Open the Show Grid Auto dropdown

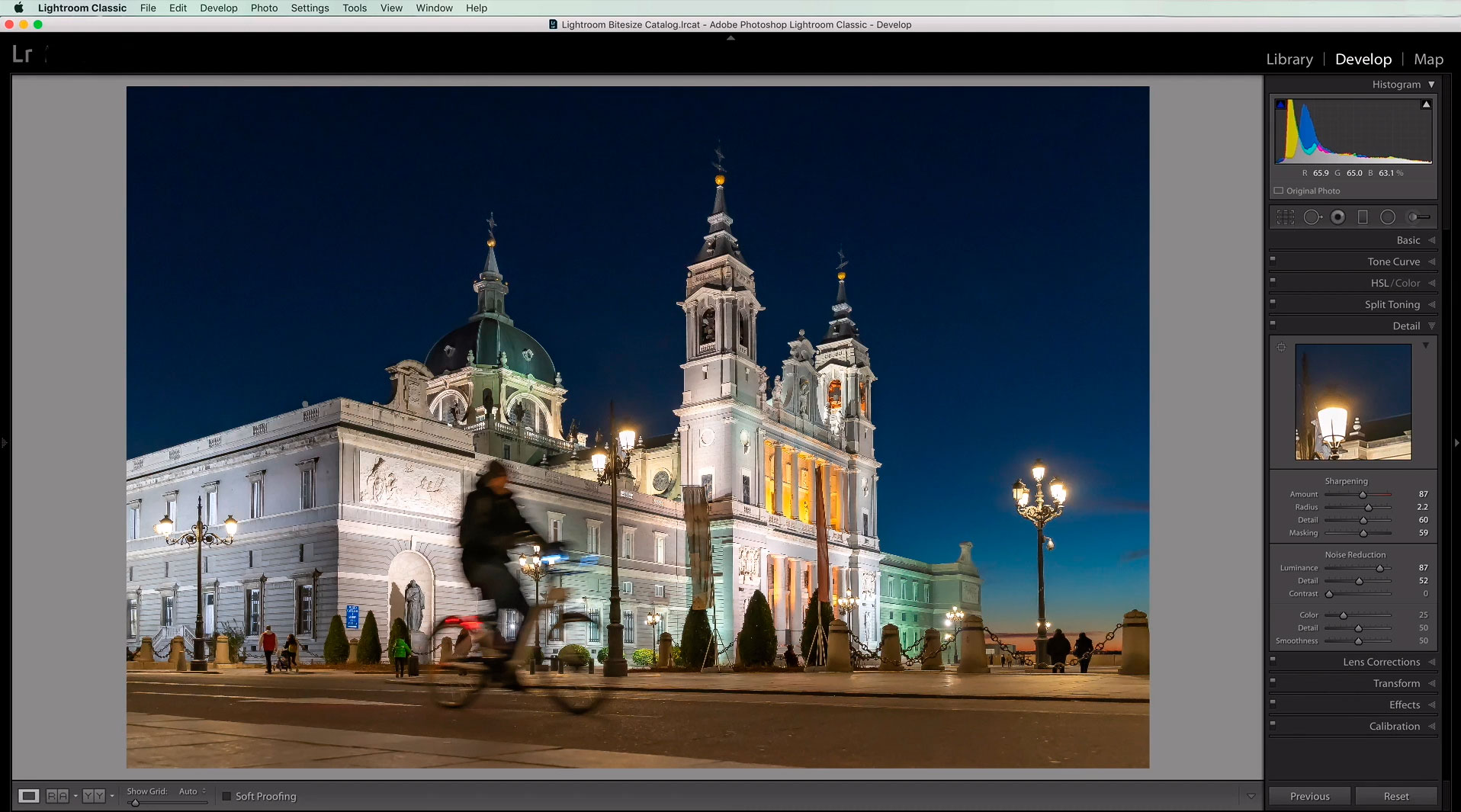pyautogui.click(x=192, y=791)
